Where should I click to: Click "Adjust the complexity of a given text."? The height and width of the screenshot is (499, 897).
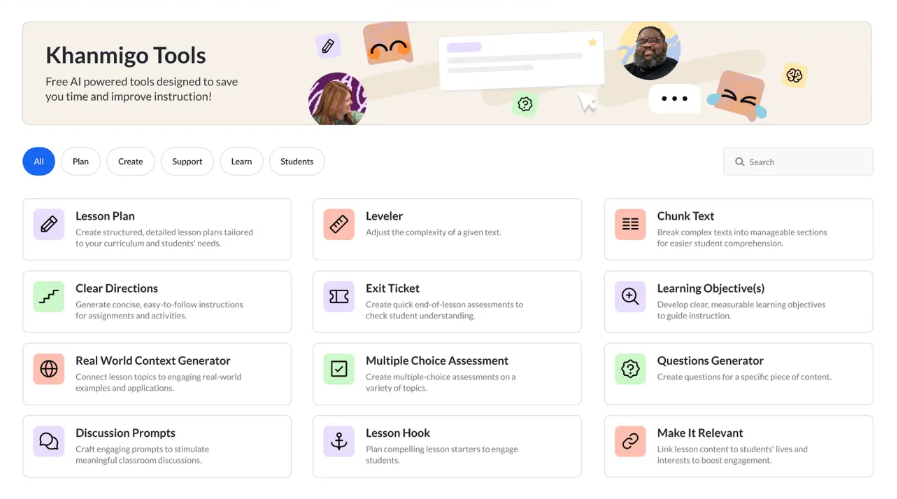coord(434,232)
